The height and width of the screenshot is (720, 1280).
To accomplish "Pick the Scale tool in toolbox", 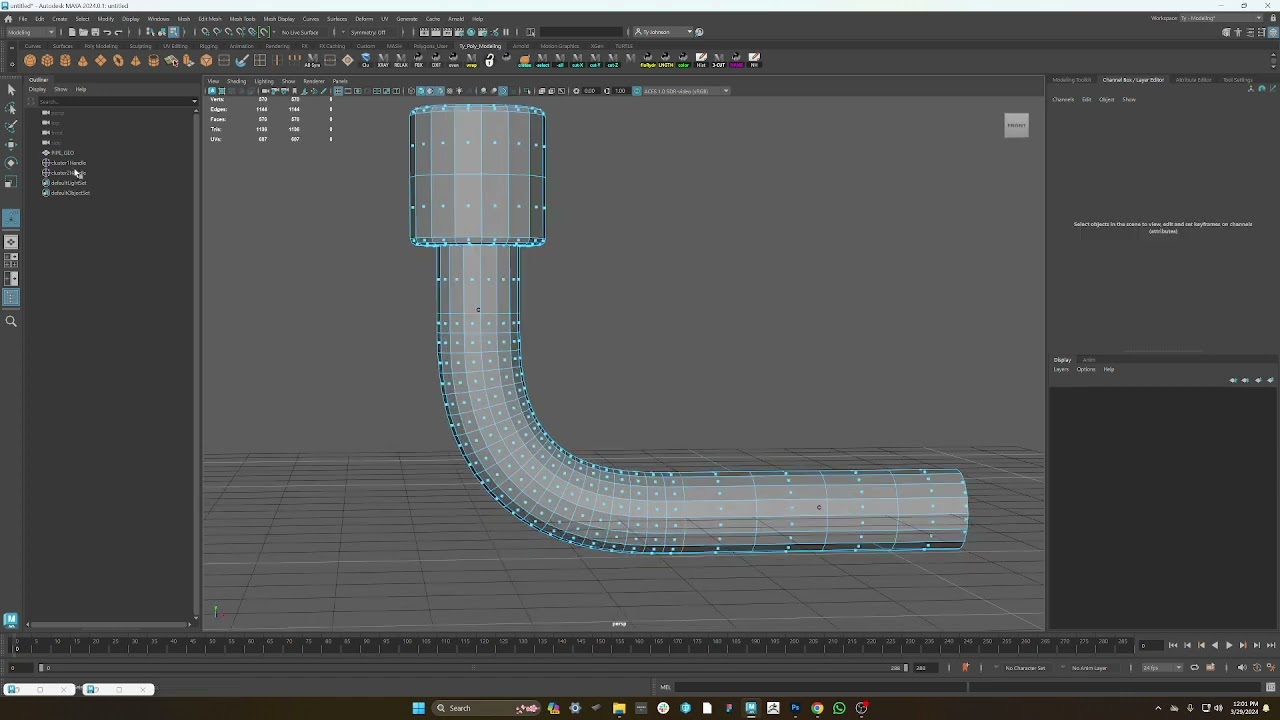I will pos(11,181).
